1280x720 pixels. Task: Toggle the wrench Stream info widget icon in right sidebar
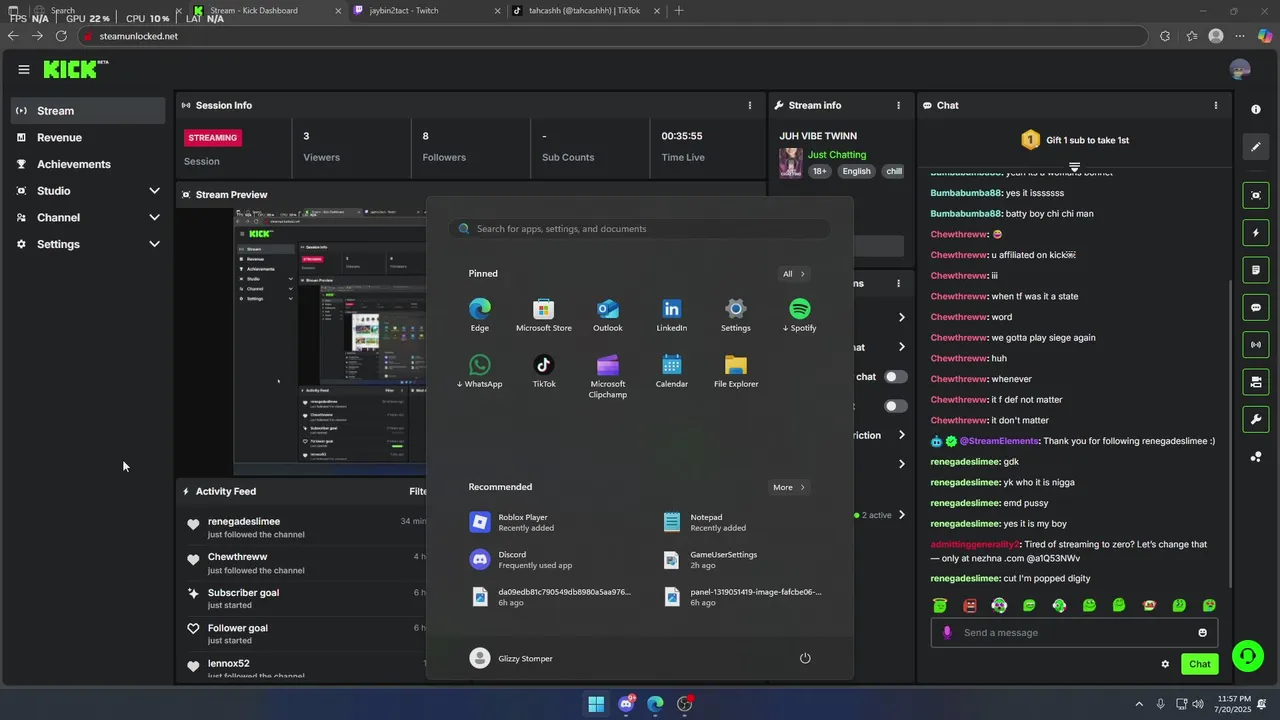click(1256, 419)
